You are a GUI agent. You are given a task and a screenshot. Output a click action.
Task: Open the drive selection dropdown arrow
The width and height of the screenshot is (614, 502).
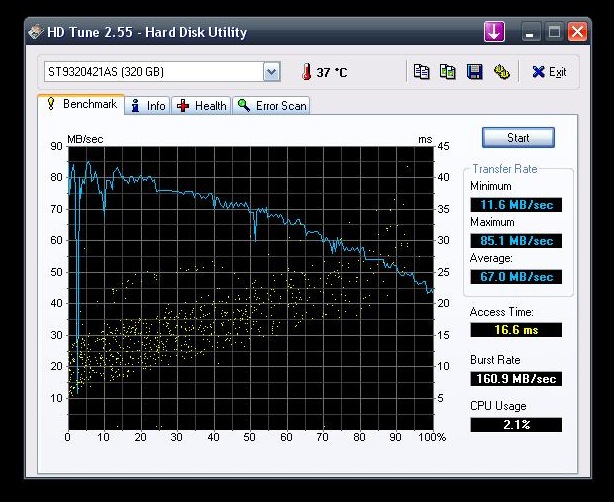(x=271, y=72)
